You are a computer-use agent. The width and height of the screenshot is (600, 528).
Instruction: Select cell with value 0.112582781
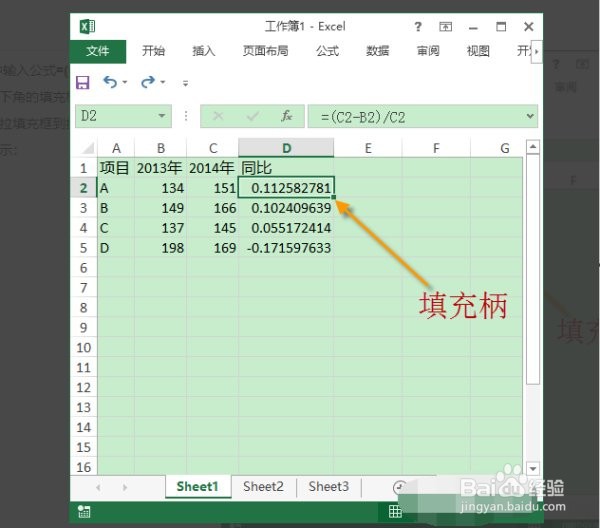286,188
